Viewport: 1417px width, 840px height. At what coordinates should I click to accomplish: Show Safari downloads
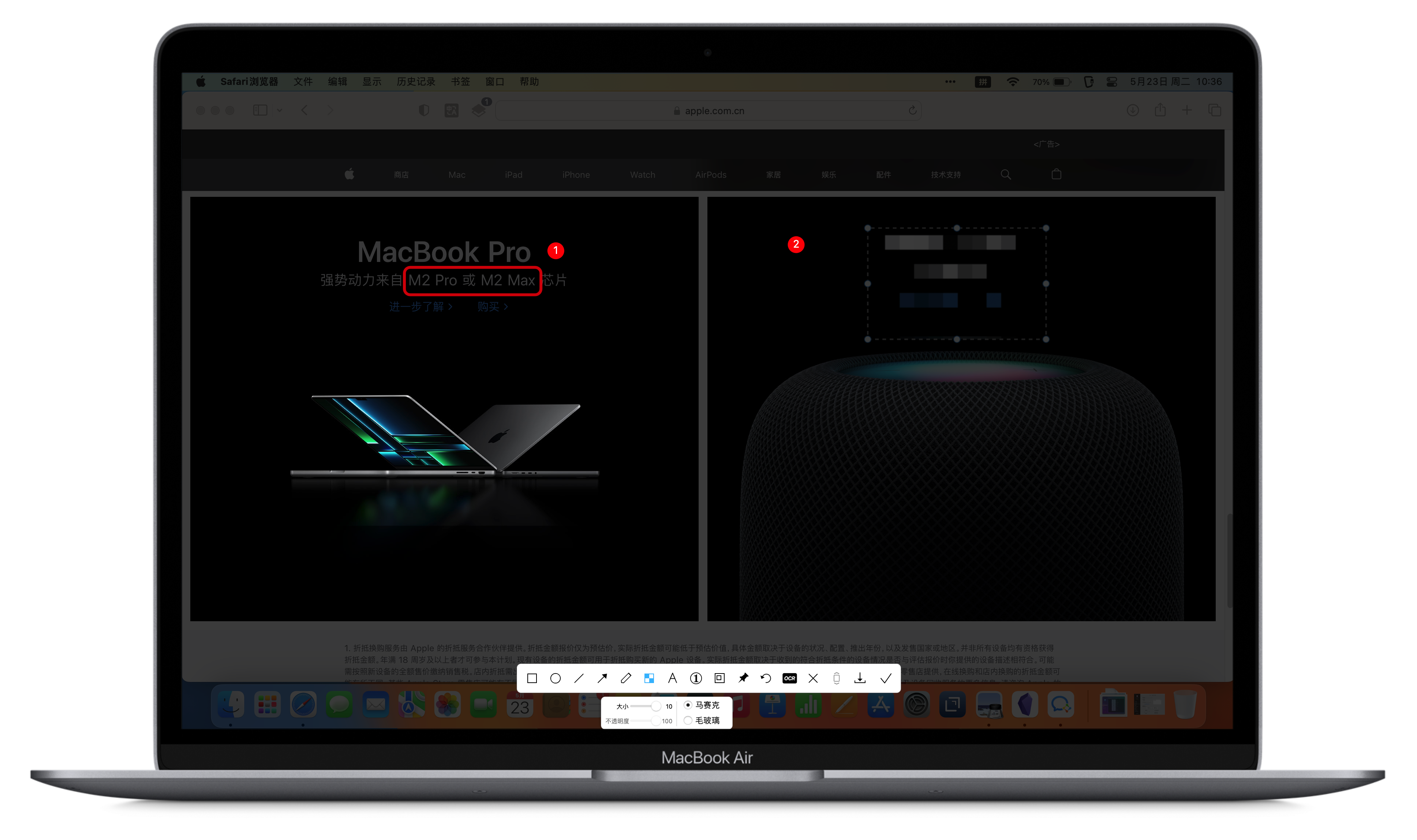coord(1133,110)
